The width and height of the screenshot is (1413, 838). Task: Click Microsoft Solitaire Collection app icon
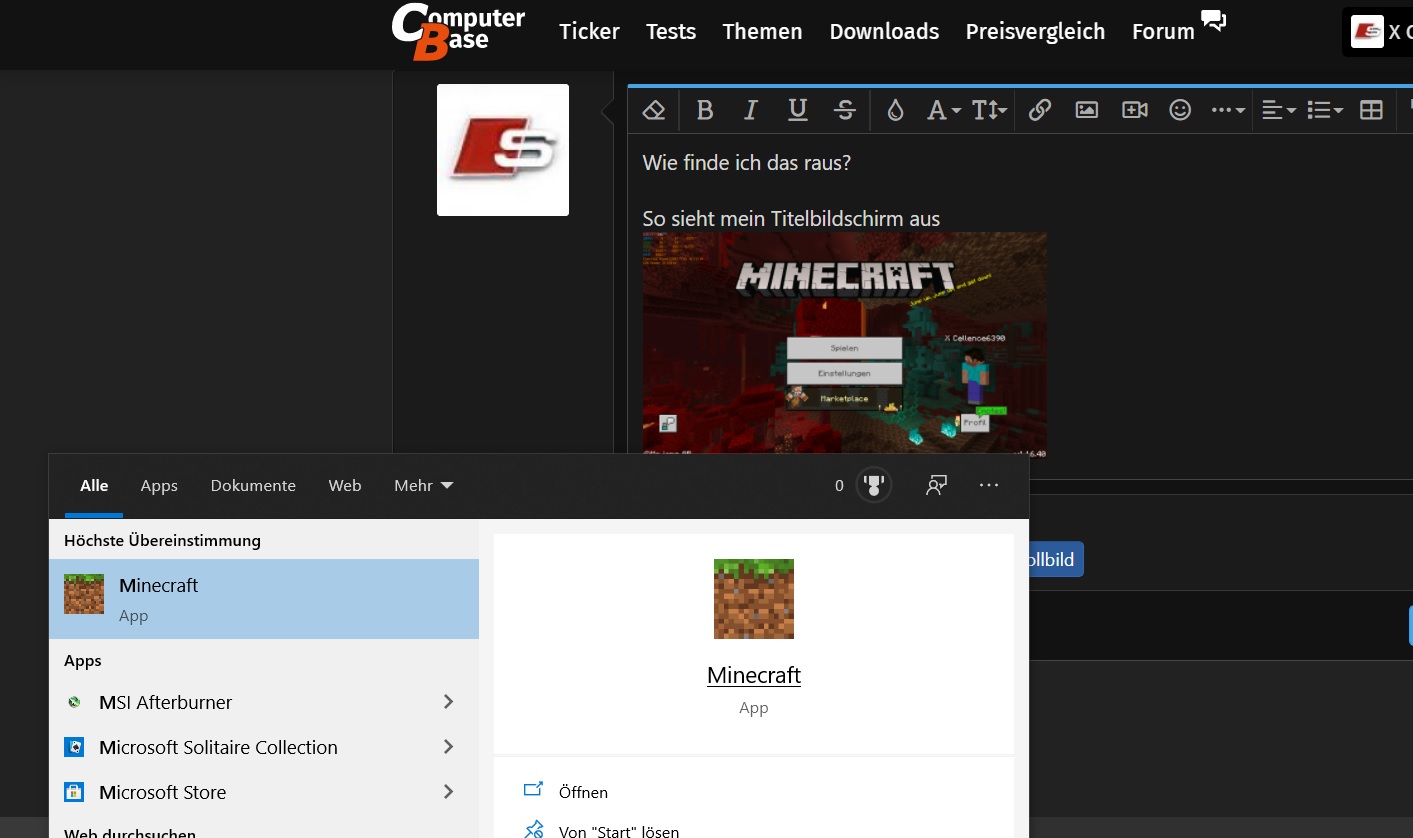[x=74, y=747]
